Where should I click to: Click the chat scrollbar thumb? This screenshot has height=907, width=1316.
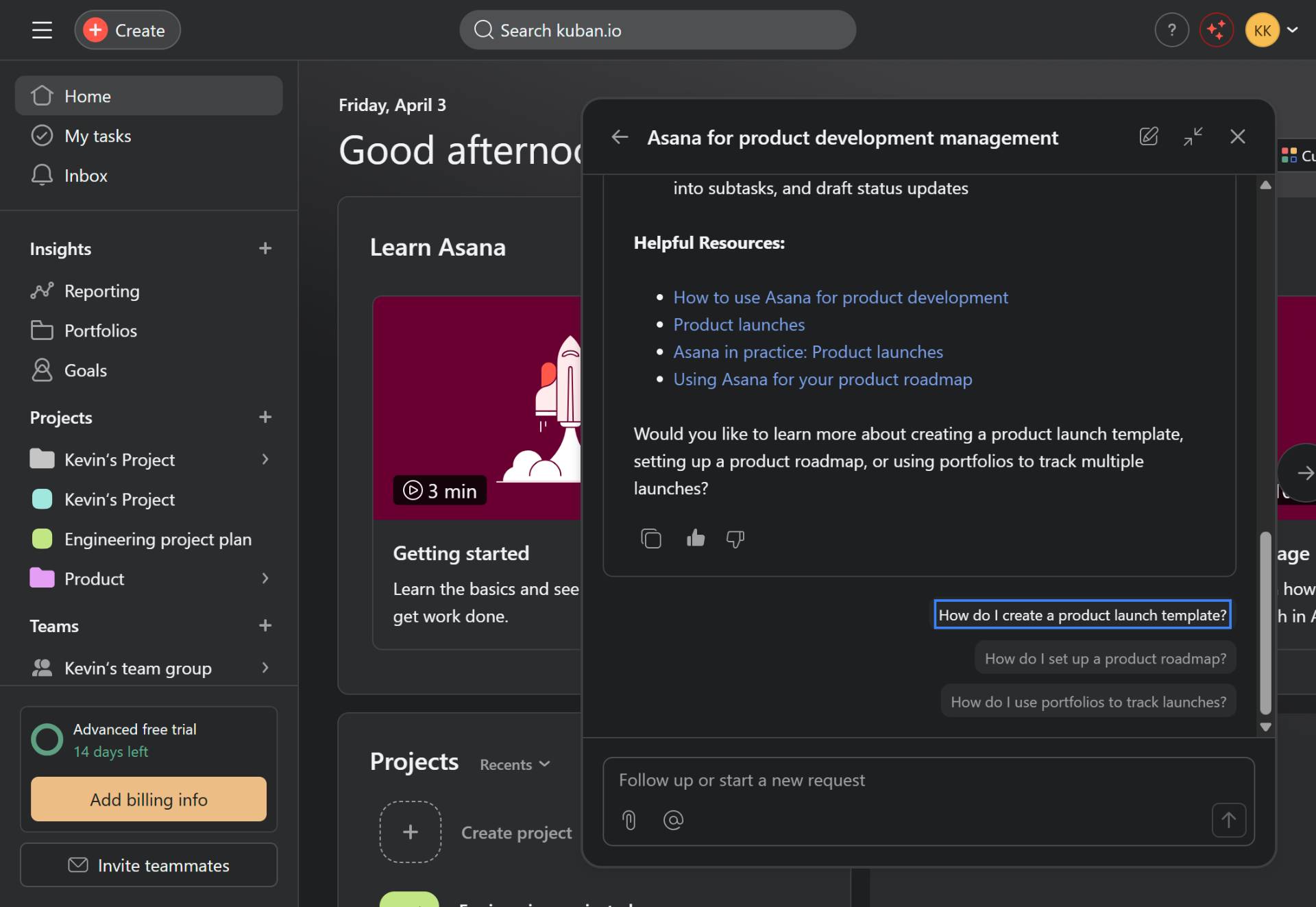[x=1266, y=622]
